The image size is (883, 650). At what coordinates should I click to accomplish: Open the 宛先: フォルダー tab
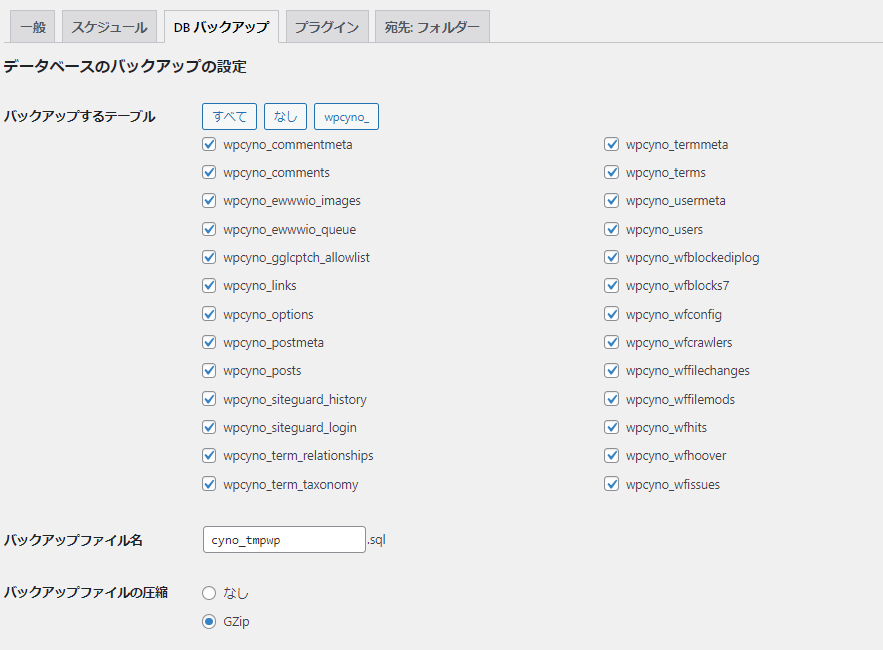coord(432,26)
